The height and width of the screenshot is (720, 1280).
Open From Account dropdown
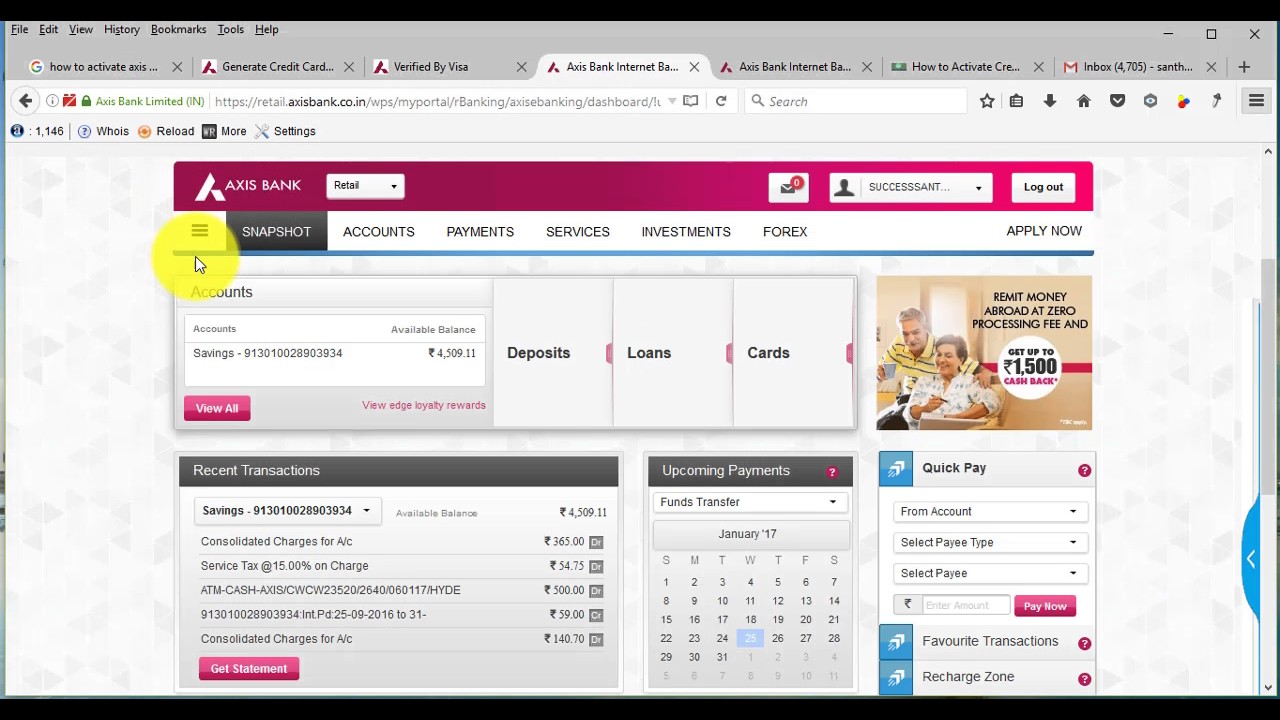coord(990,511)
